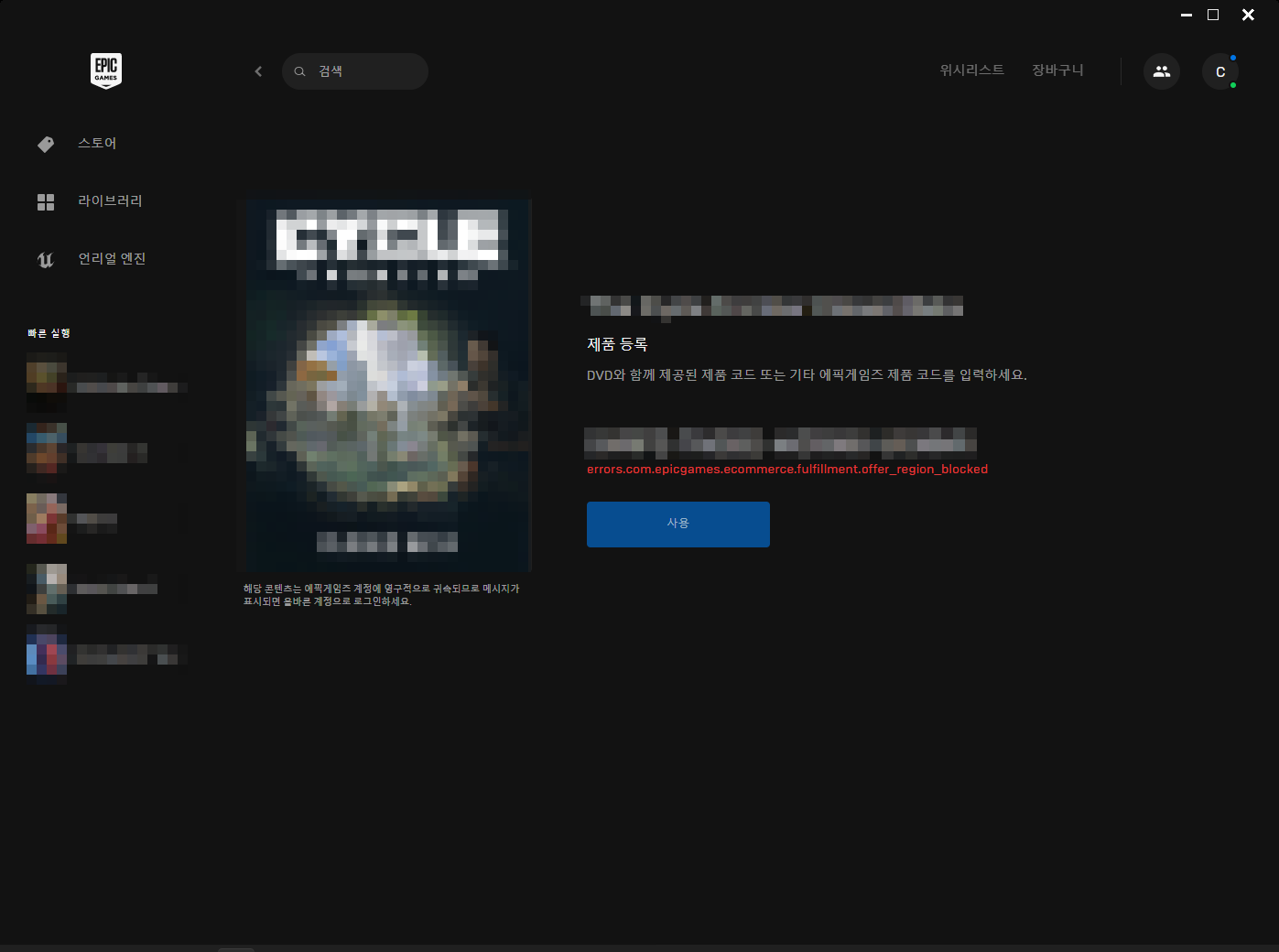Click the Epic Games logo
1279x952 pixels.
(106, 70)
